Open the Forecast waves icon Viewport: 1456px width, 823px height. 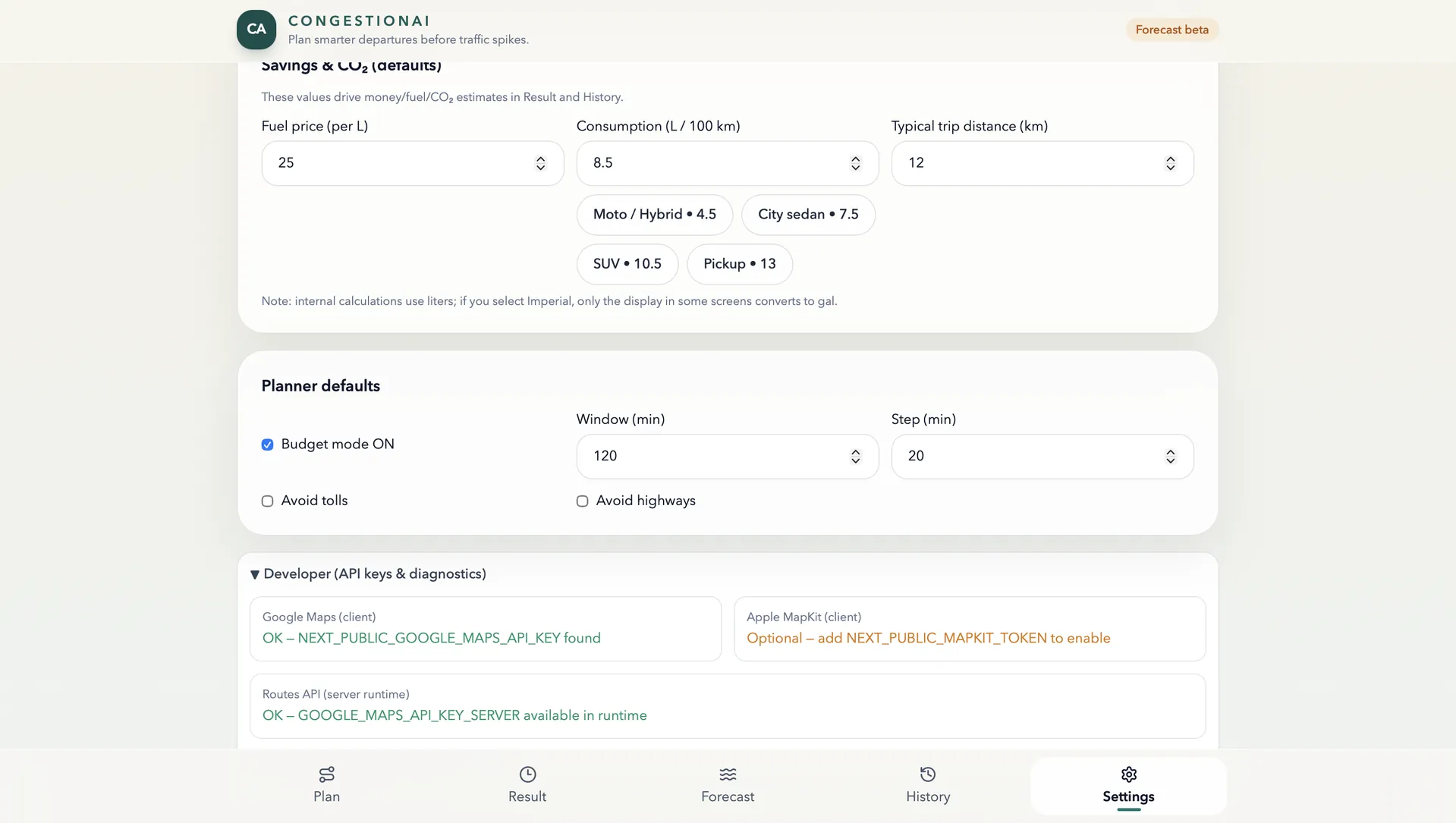pos(728,774)
